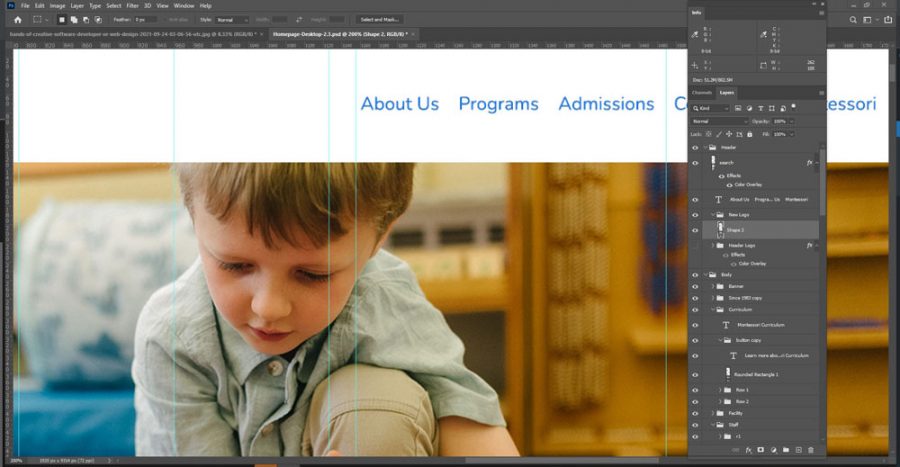Hide the search layer
This screenshot has width=900, height=467.
pos(695,163)
